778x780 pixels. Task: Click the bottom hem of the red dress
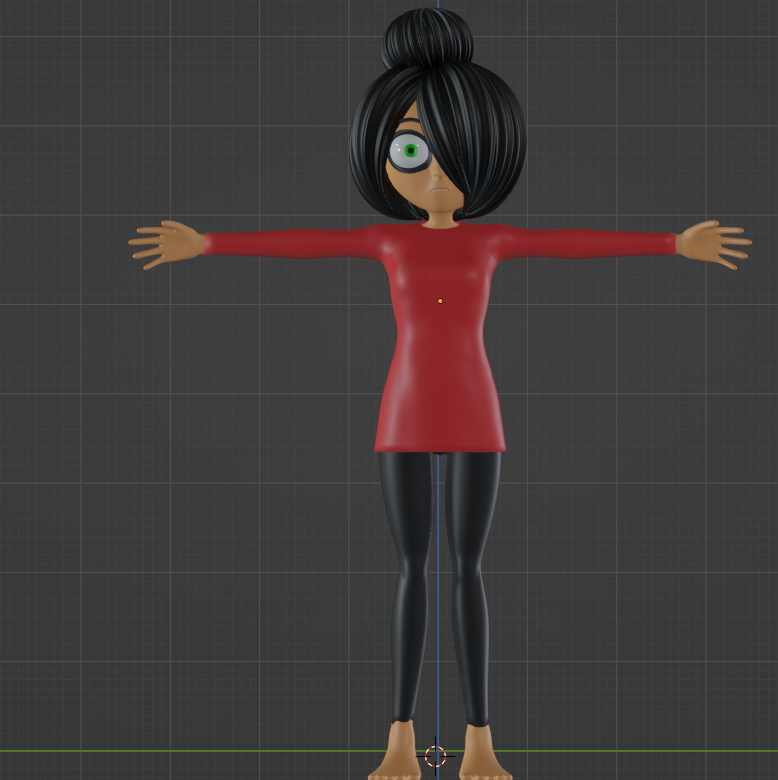440,445
